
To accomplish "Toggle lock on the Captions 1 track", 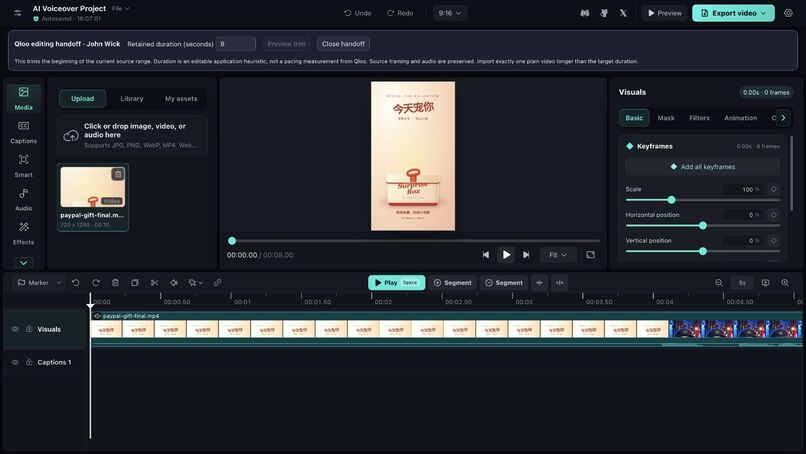I will [x=29, y=362].
